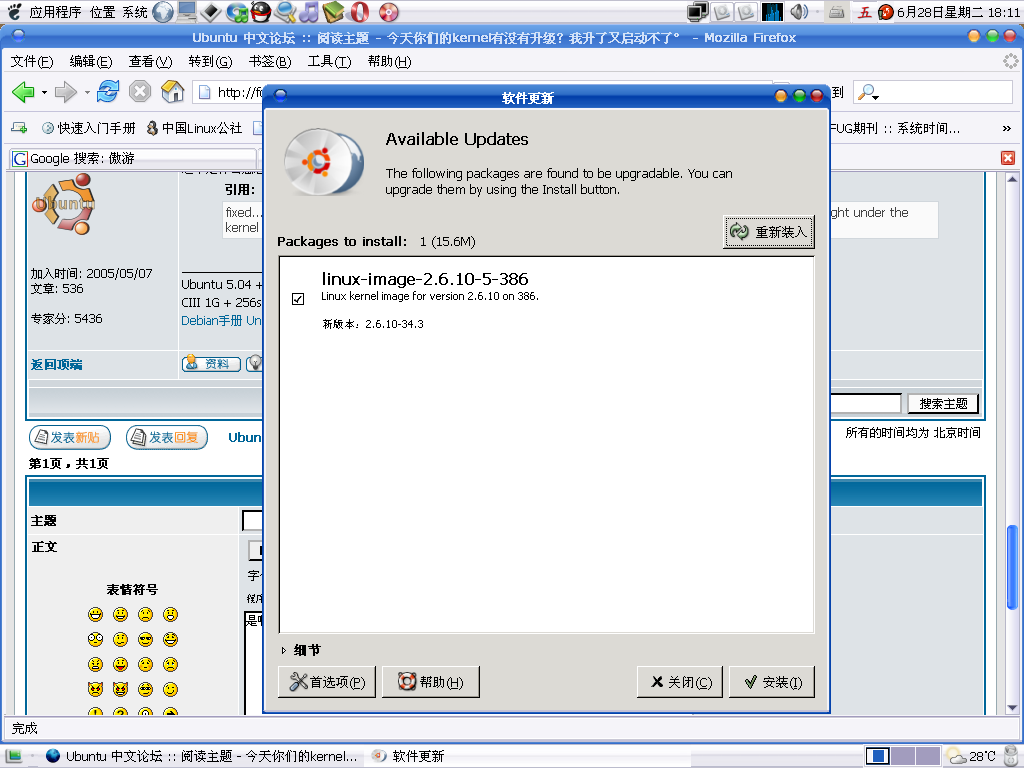Click the weather applet showing 28°C
The width and height of the screenshot is (1024, 768).
tap(971, 756)
